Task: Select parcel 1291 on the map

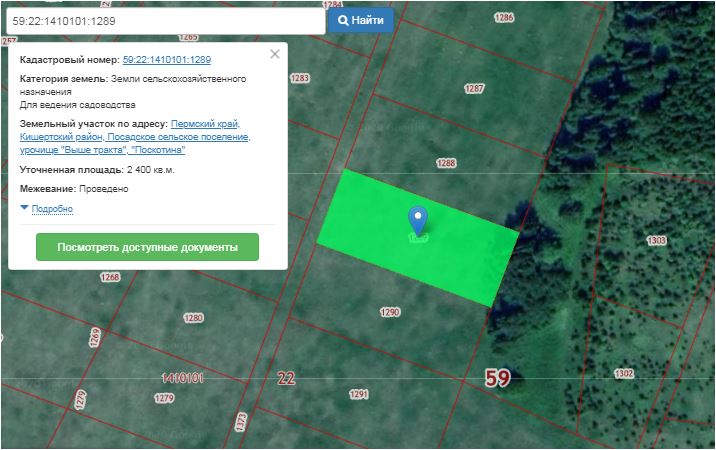Action: coord(359,394)
